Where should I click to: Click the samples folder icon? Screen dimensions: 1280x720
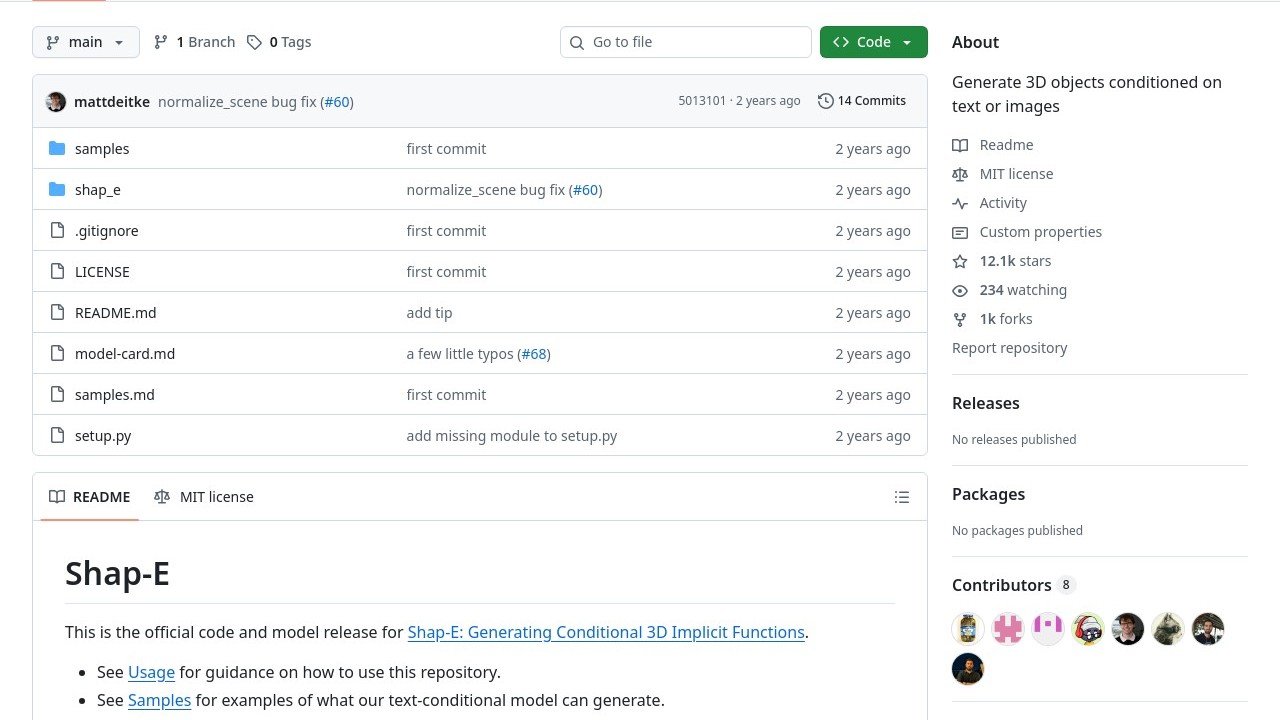[x=57, y=149]
